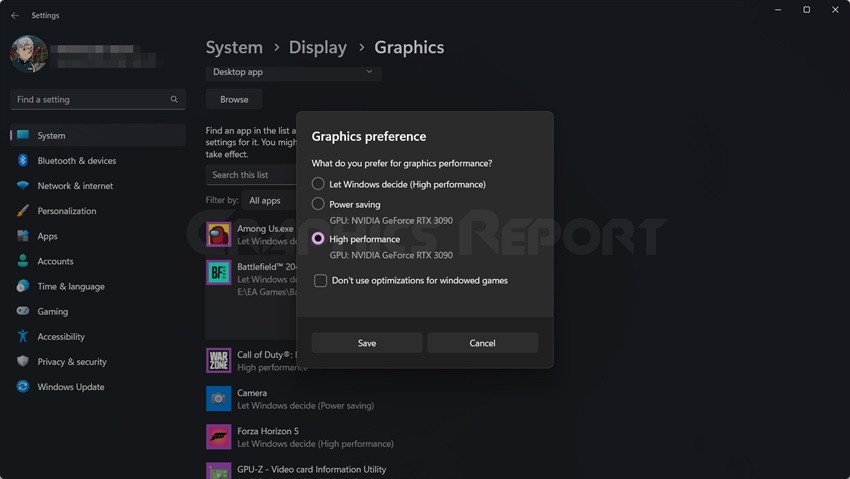Select the System monitor icon in sidebar
This screenshot has width=850, height=479.
click(23, 135)
